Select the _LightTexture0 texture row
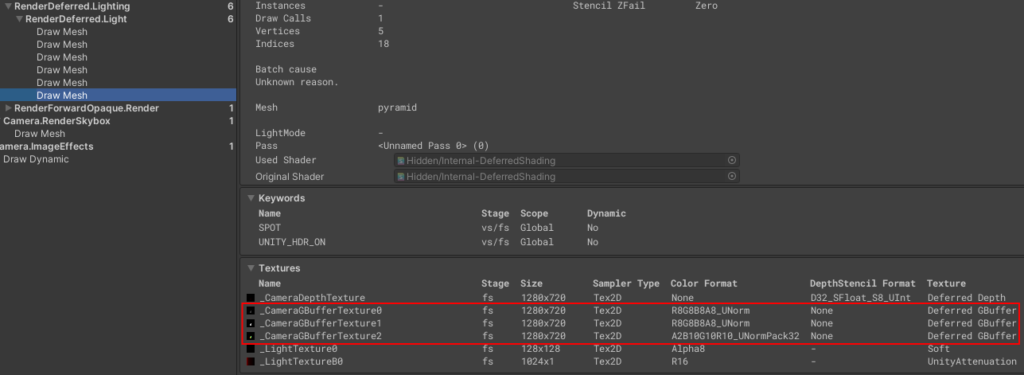The height and width of the screenshot is (375, 1024). (631, 349)
